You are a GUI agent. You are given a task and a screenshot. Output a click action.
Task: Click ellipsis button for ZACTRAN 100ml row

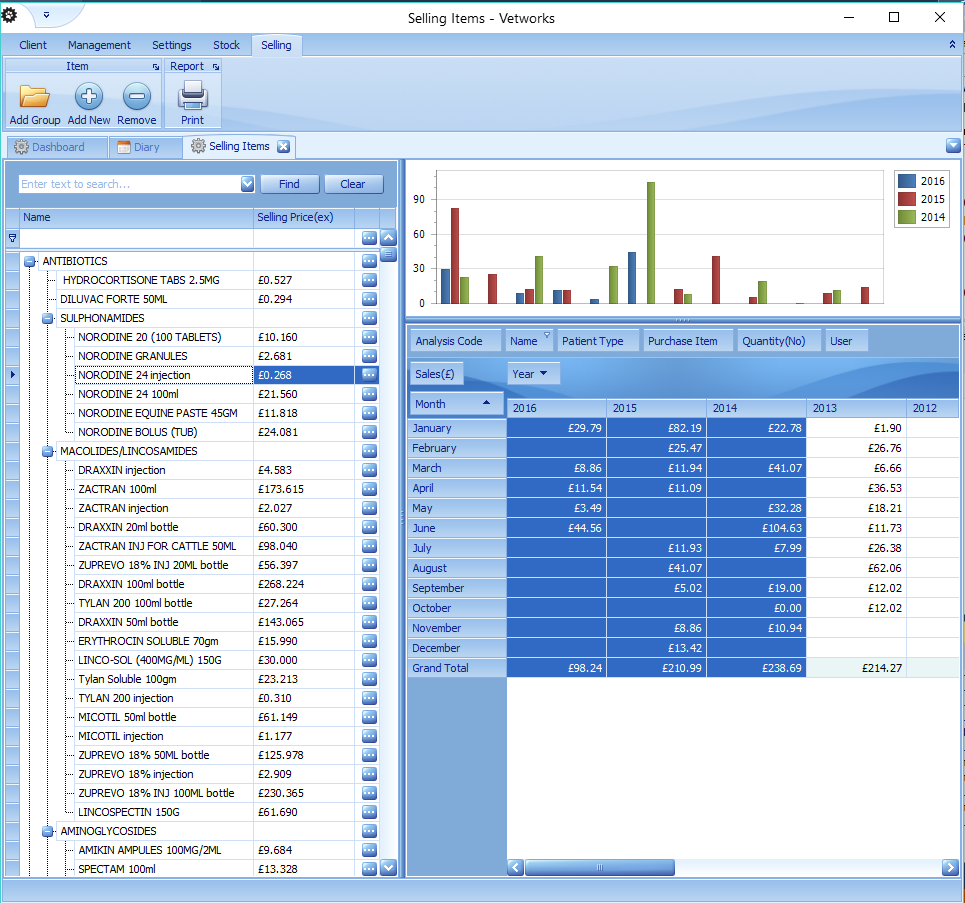[x=369, y=489]
